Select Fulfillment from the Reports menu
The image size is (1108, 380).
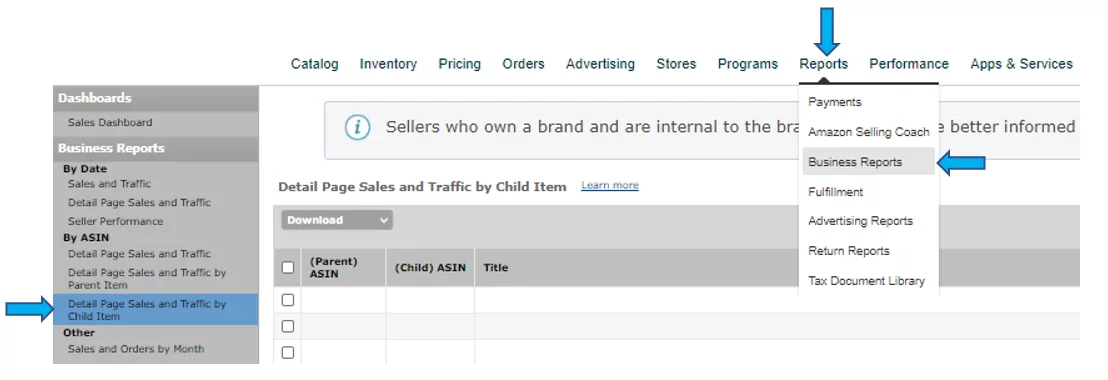click(x=835, y=191)
